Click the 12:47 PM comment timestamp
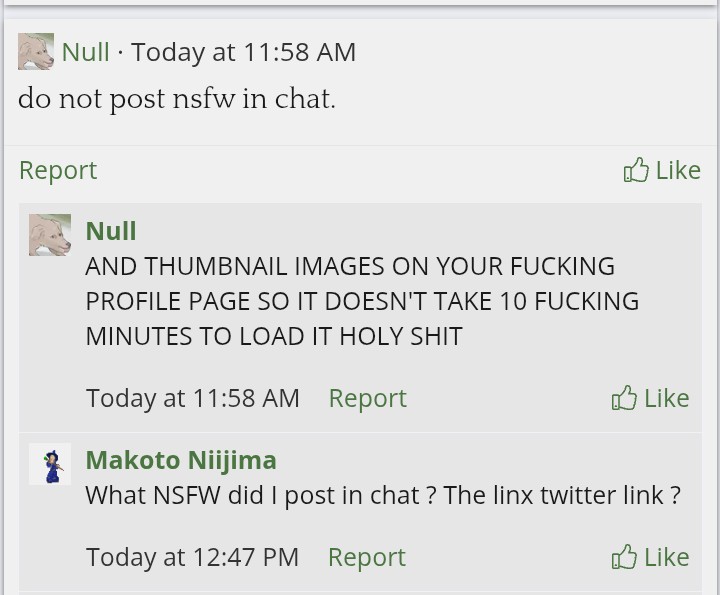The width and height of the screenshot is (720, 595). click(x=192, y=557)
